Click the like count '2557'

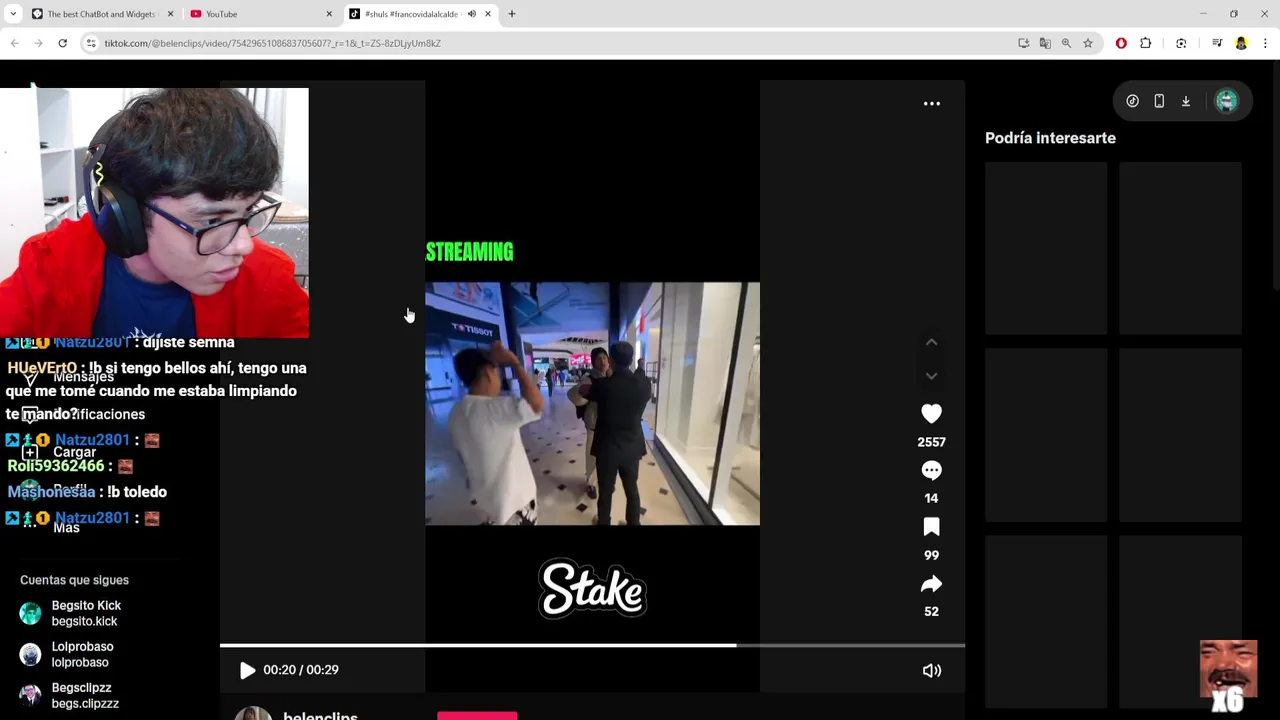tap(931, 442)
